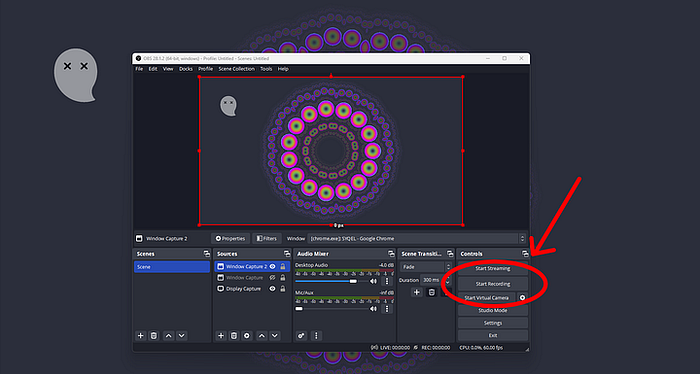
Task: Show the hidden Window Capture source
Action: (272, 278)
